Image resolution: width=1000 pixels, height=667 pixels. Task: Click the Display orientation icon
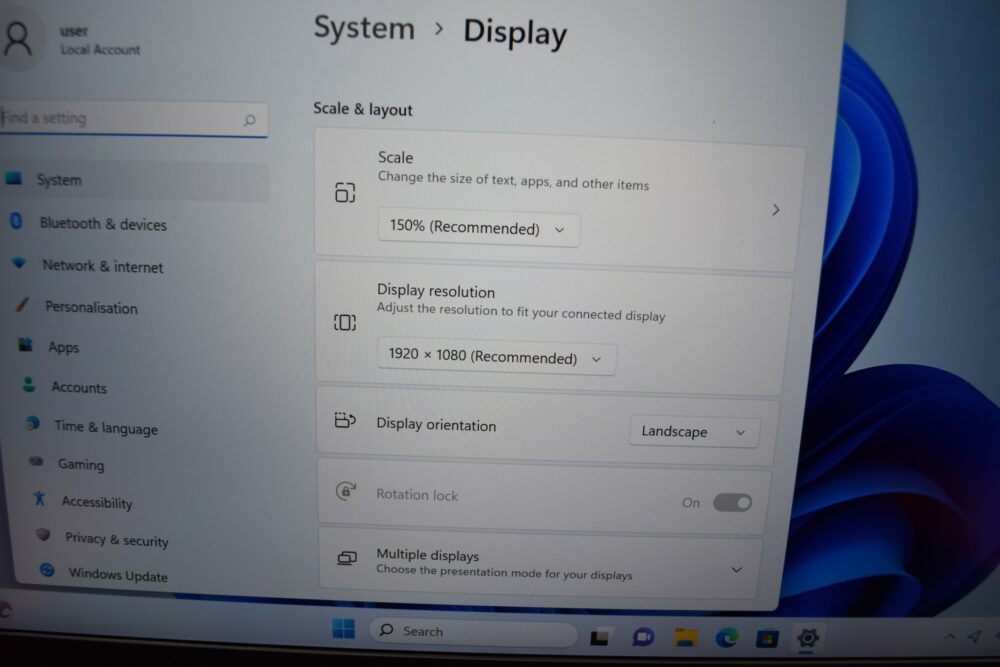coord(345,420)
